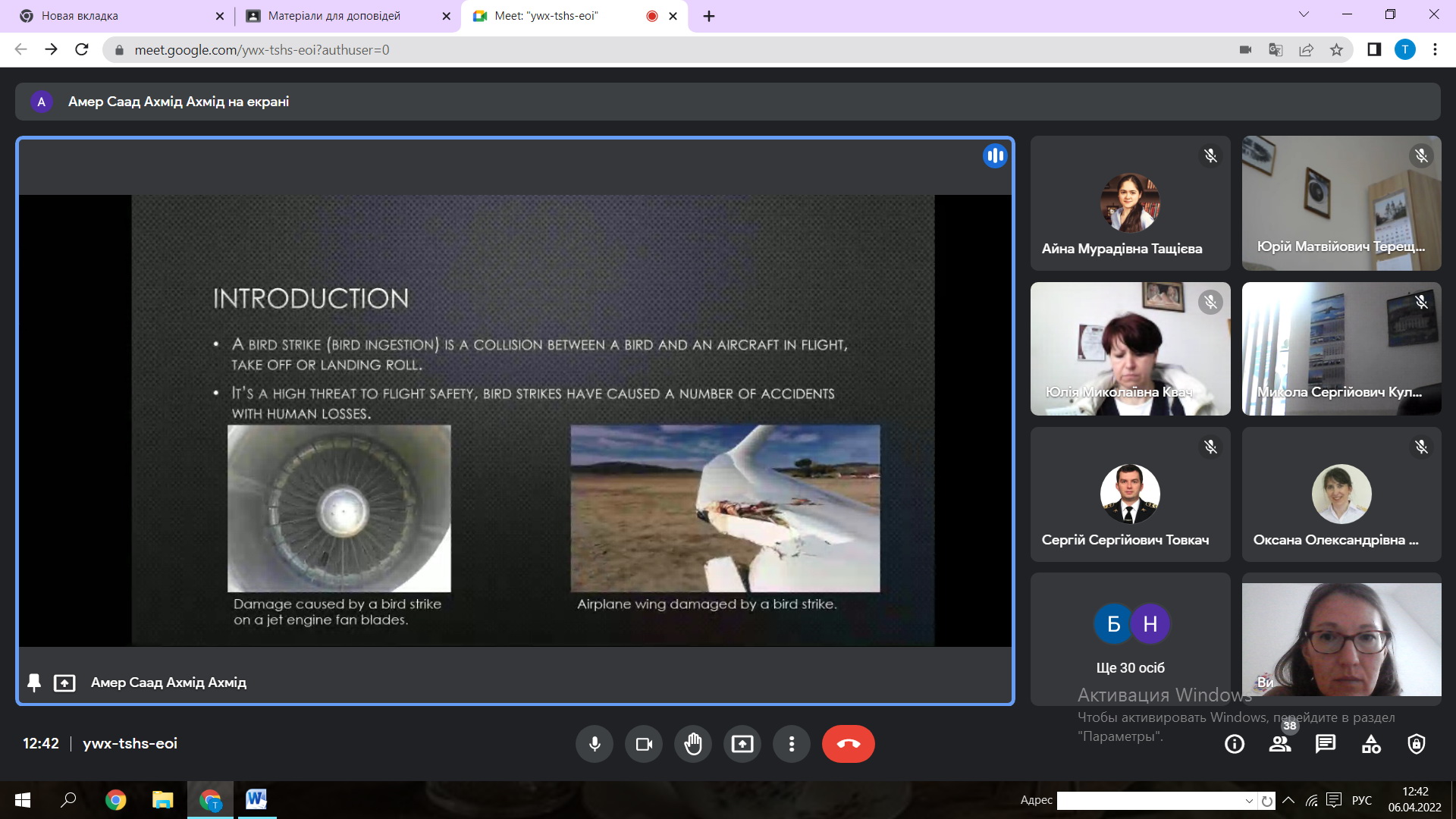Screen dimensions: 1456x819
Task: Click the present screen button
Action: 742,744
